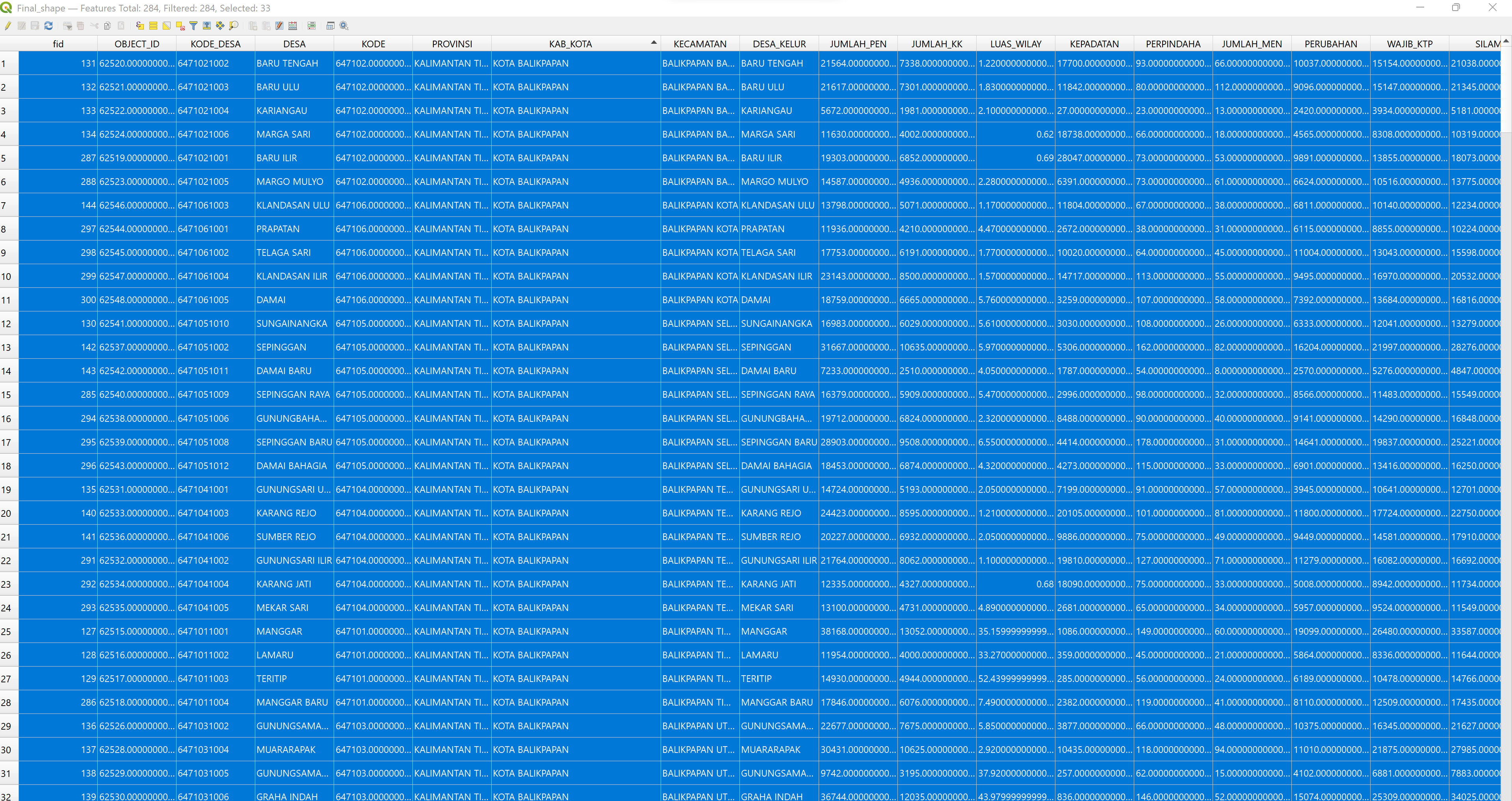
Task: Open select features by expression
Action: (x=140, y=26)
